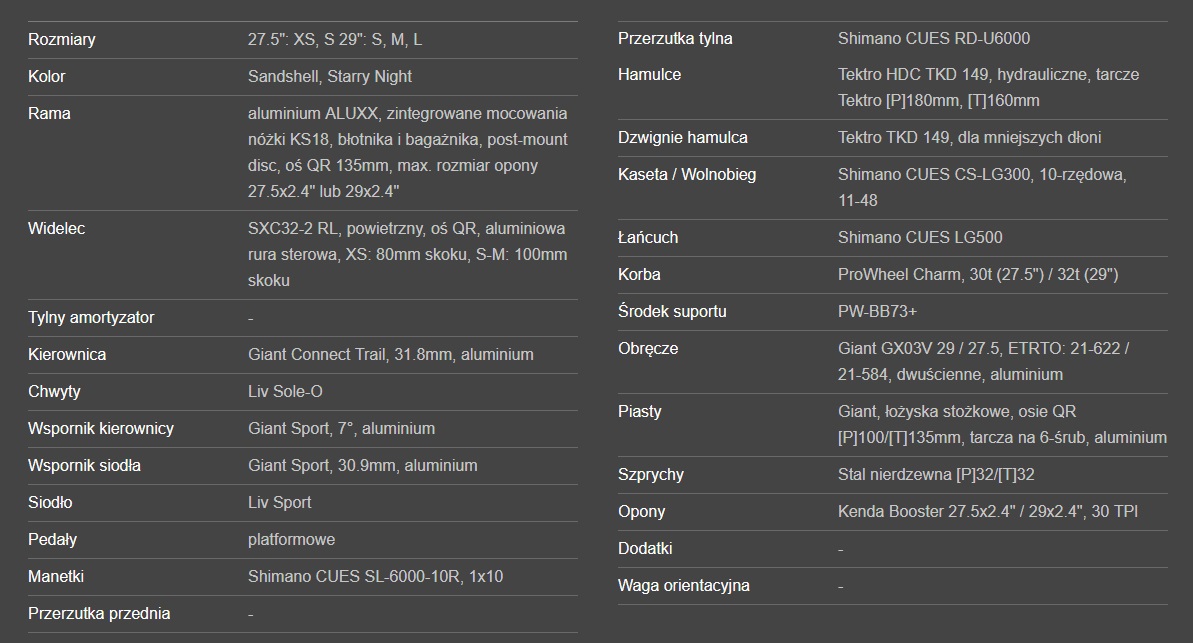The height and width of the screenshot is (643, 1193).
Task: Select the Wspornik siodła label
Action: click(84, 466)
